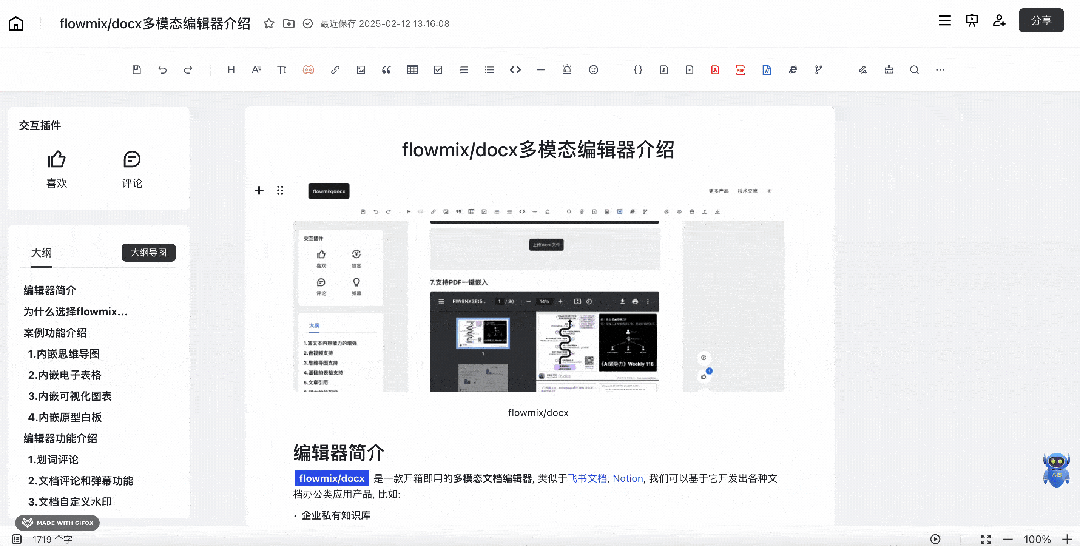Click the 大纲导览 button

click(x=149, y=253)
